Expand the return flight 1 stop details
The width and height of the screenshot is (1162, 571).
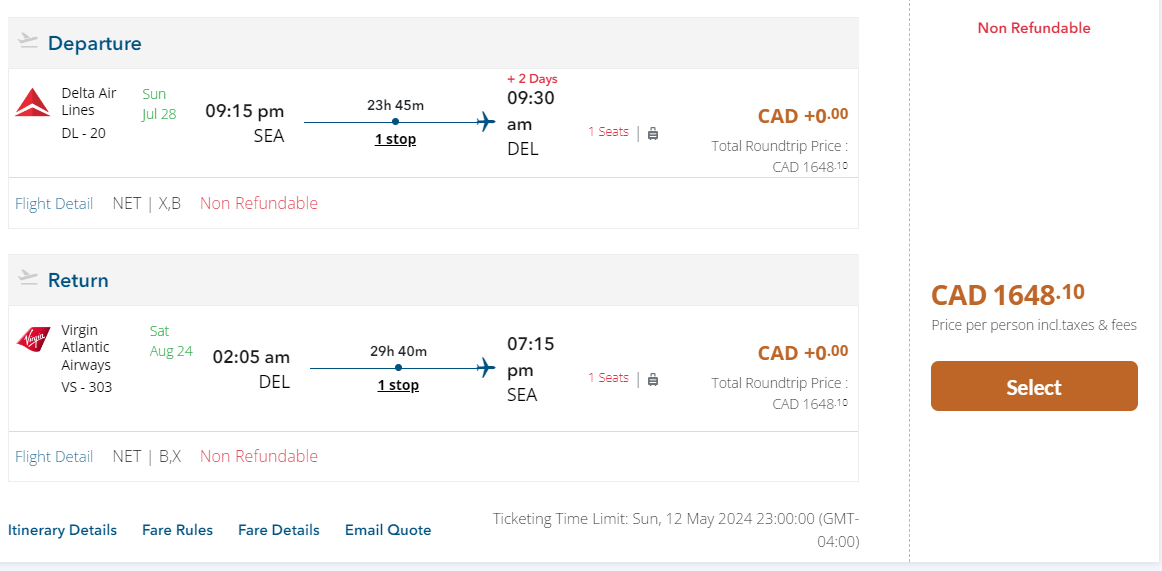(398, 385)
